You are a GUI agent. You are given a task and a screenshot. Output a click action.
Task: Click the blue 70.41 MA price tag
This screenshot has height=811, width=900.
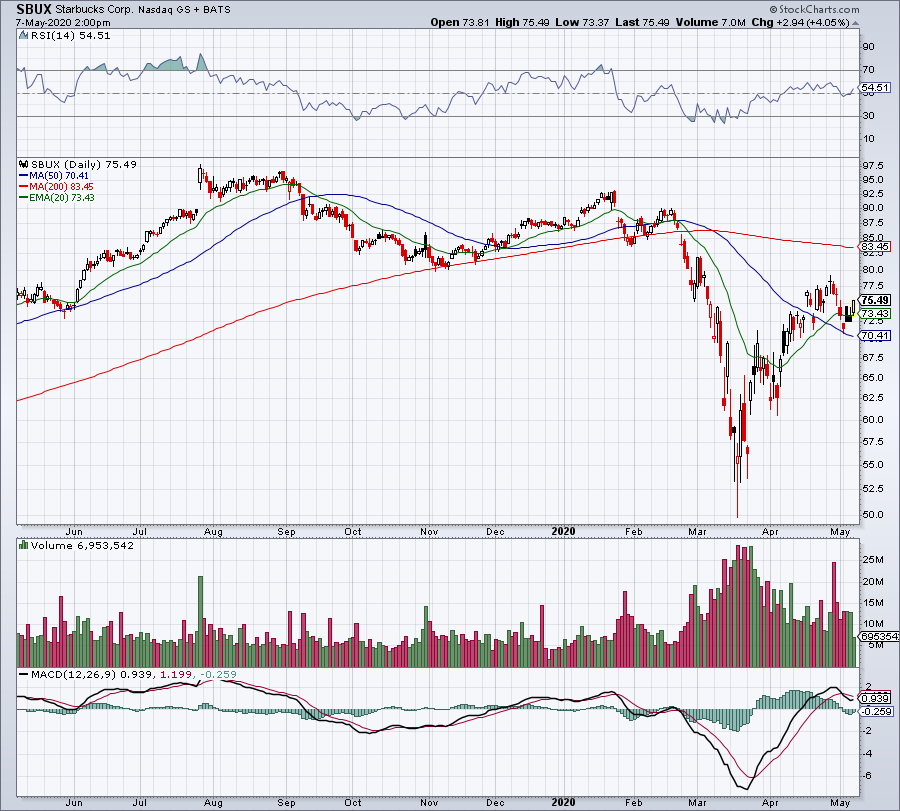875,336
